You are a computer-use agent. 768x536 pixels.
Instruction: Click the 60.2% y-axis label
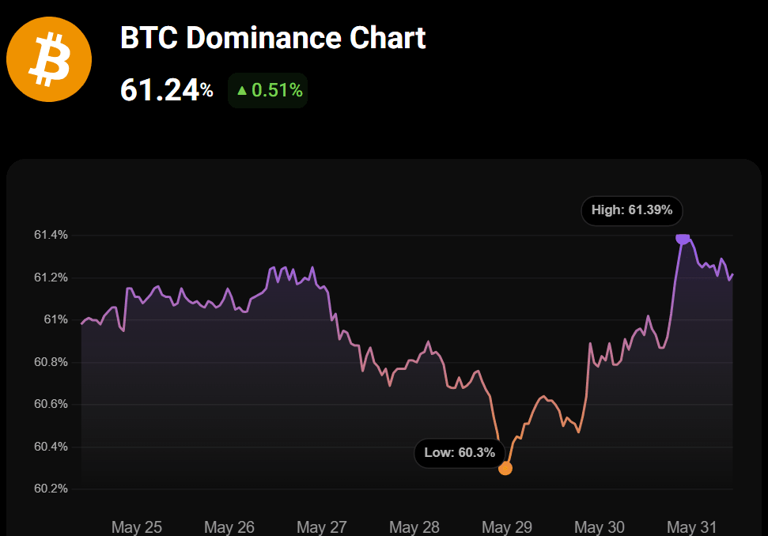click(50, 489)
